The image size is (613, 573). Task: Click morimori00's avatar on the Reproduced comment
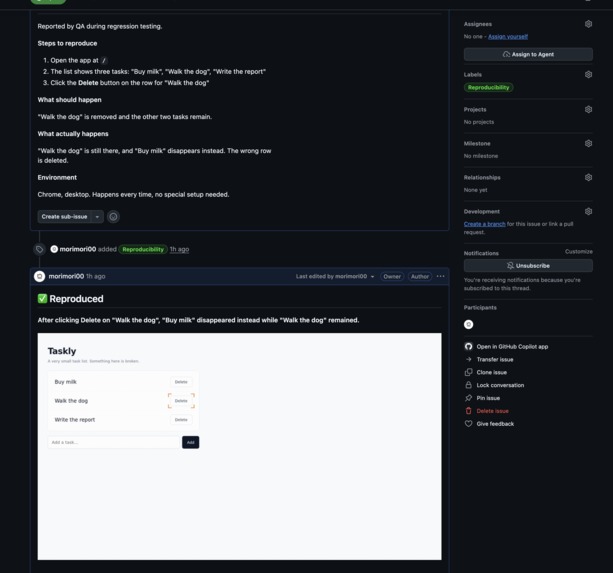pos(39,276)
